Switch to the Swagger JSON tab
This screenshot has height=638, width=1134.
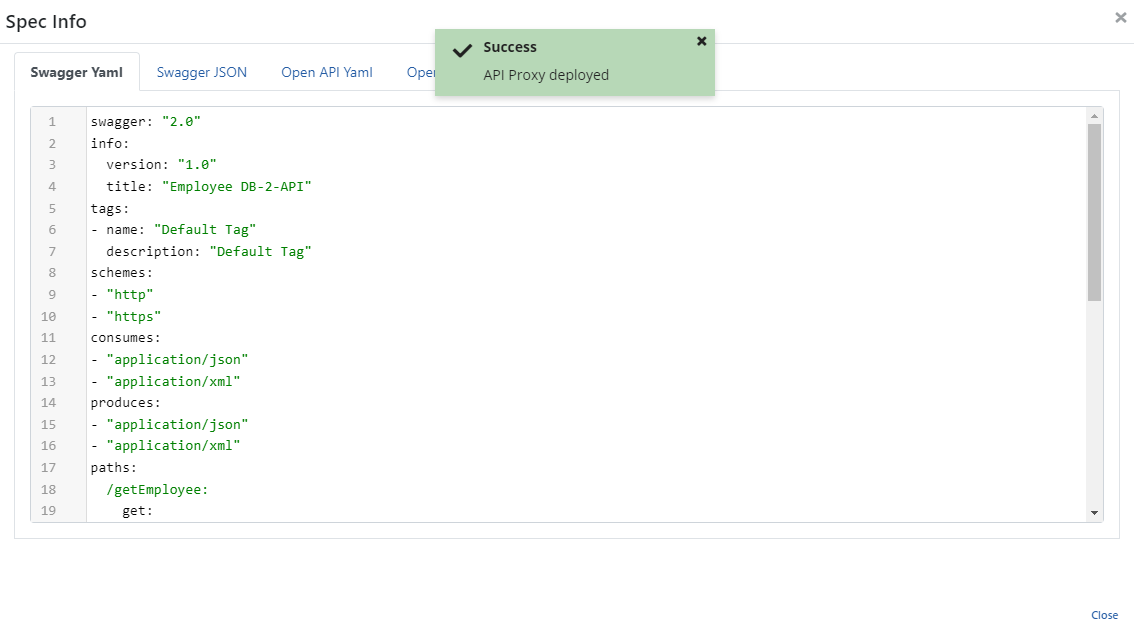click(x=202, y=72)
